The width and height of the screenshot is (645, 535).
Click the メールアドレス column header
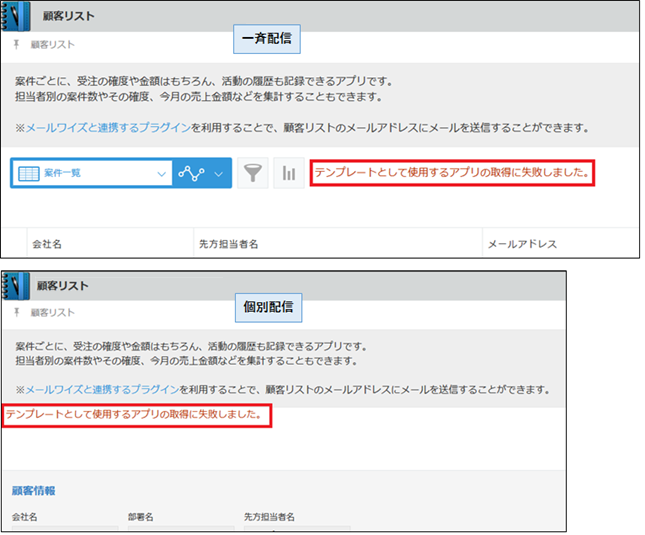click(x=521, y=244)
